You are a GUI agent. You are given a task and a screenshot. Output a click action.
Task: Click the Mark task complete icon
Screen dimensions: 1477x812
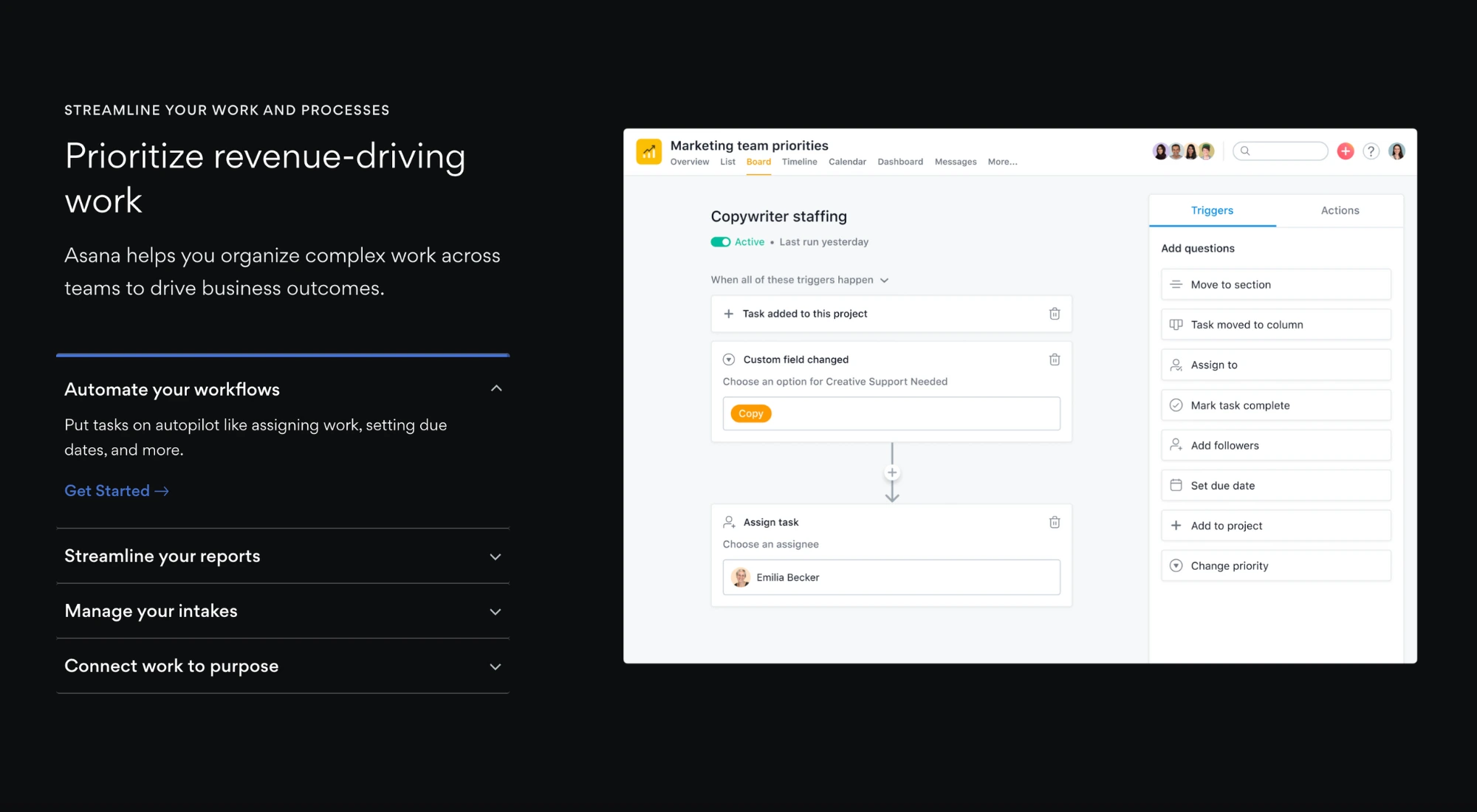(1175, 404)
